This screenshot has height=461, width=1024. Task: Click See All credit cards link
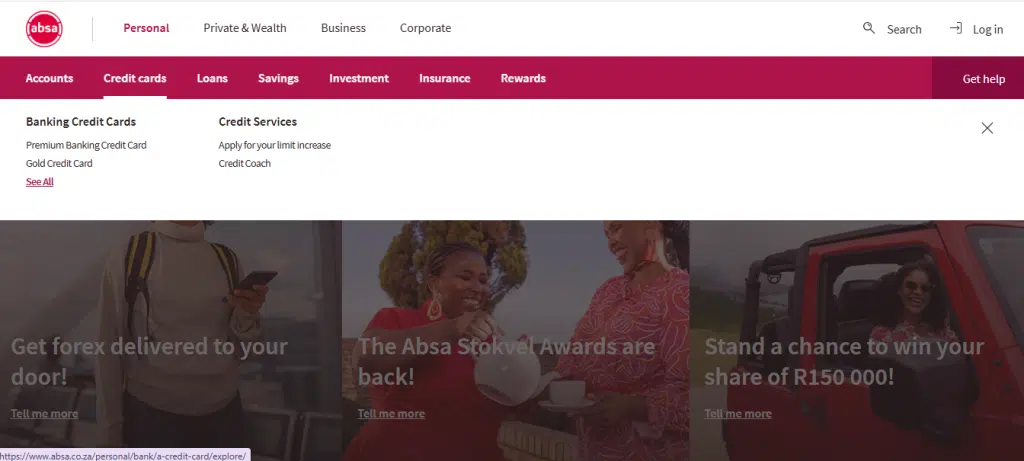pos(40,182)
